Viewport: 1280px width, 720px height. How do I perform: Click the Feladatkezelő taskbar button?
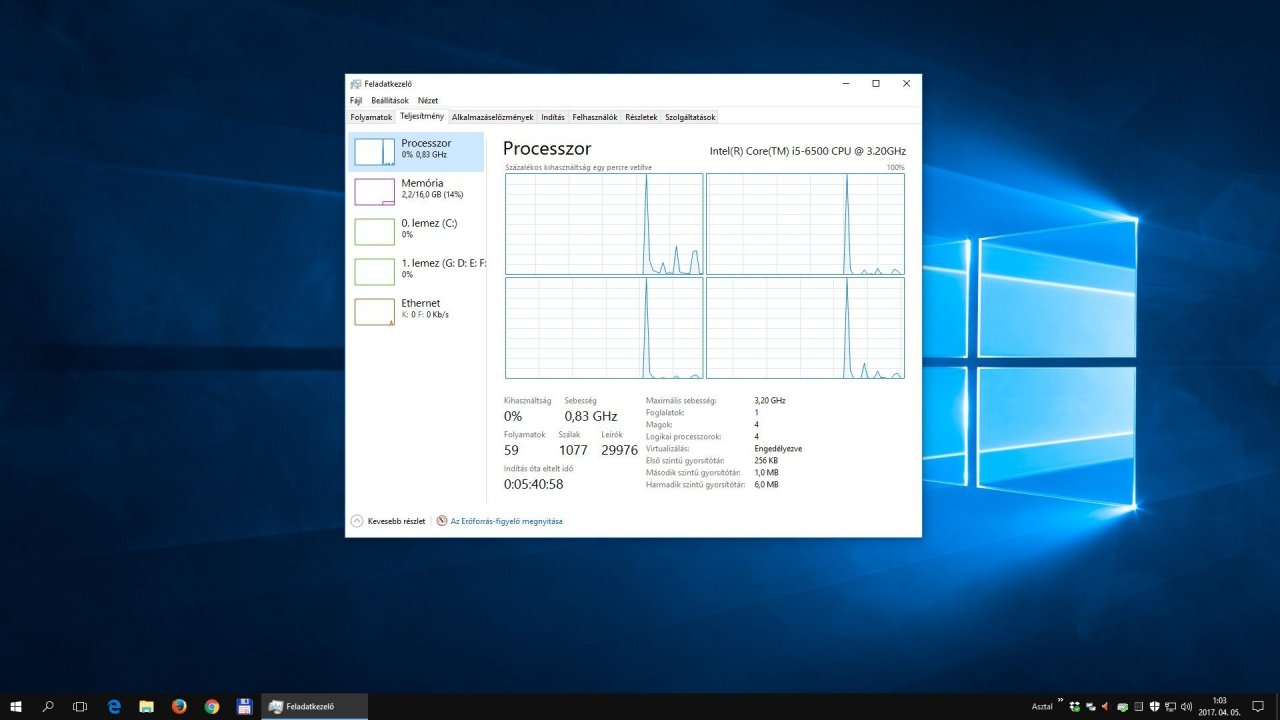tap(314, 706)
